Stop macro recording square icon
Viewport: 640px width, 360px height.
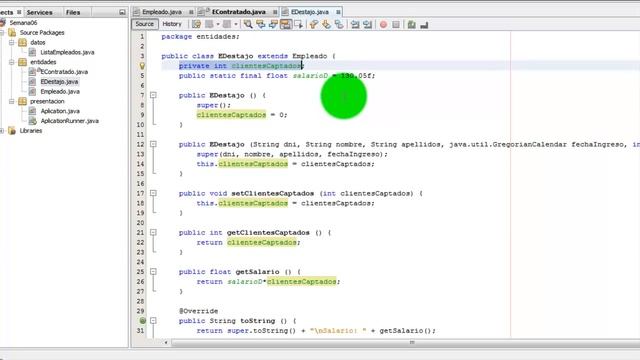point(396,24)
